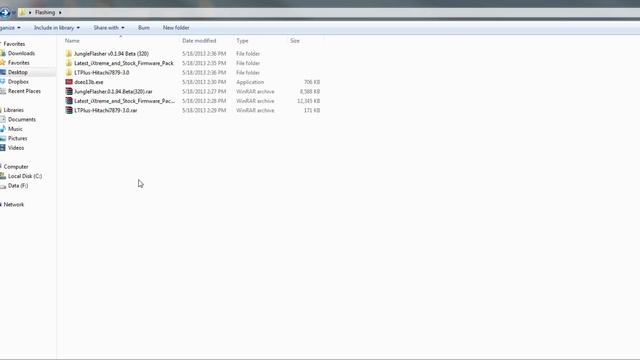Select file name JungleFlasher.0.1.94.Beta(320).rar
Screen dimensions: 640x360
pos(113,92)
